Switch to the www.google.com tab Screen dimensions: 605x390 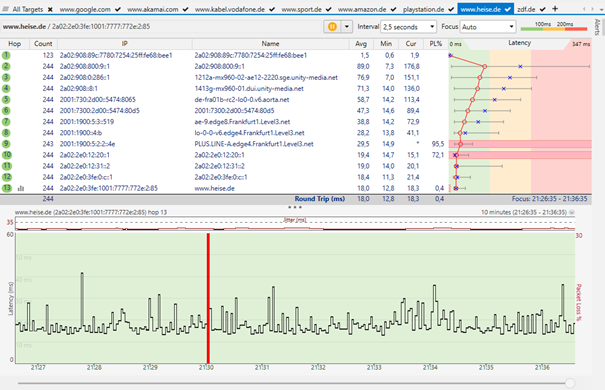85,9
